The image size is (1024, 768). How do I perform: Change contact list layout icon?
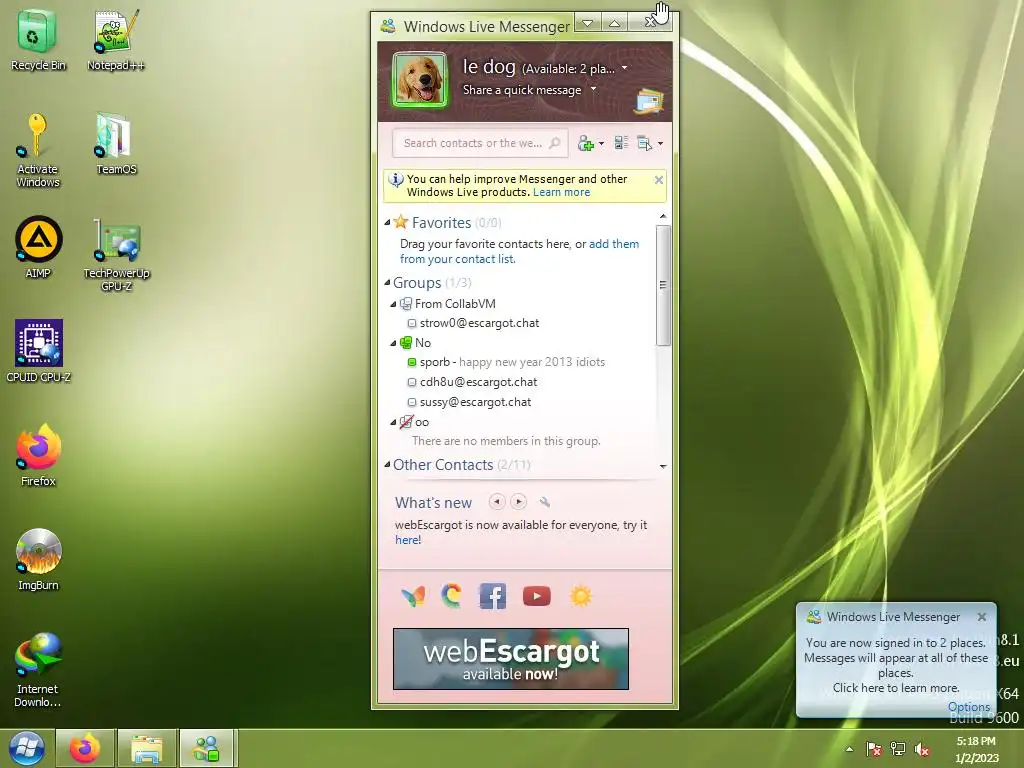click(621, 143)
